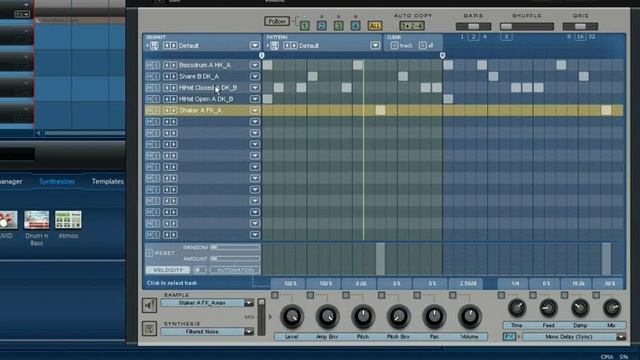Adjust the Grid slider
Viewport: 640px width, 360px height.
pos(580,27)
